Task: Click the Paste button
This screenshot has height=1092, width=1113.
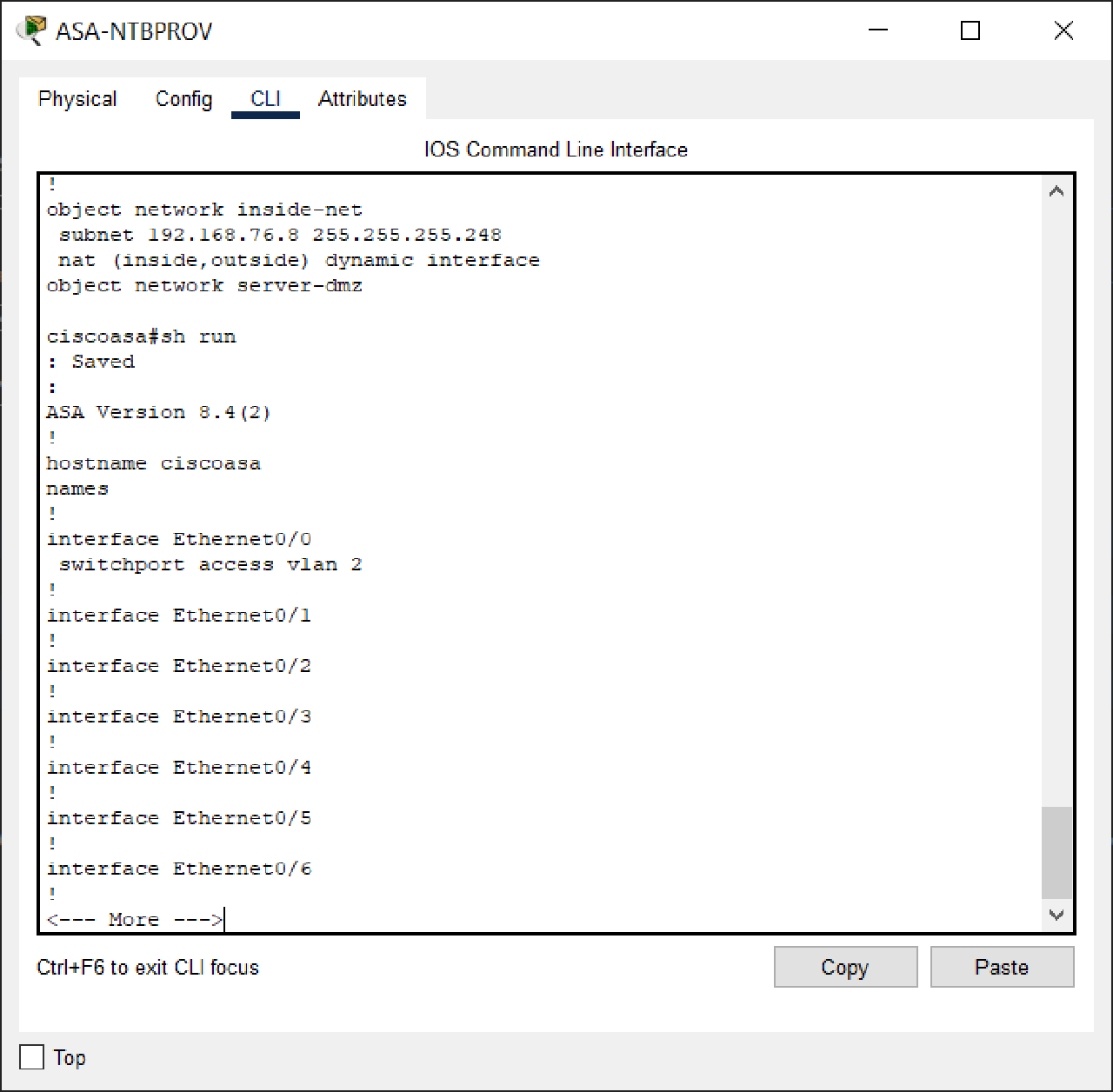Action: 1002,967
